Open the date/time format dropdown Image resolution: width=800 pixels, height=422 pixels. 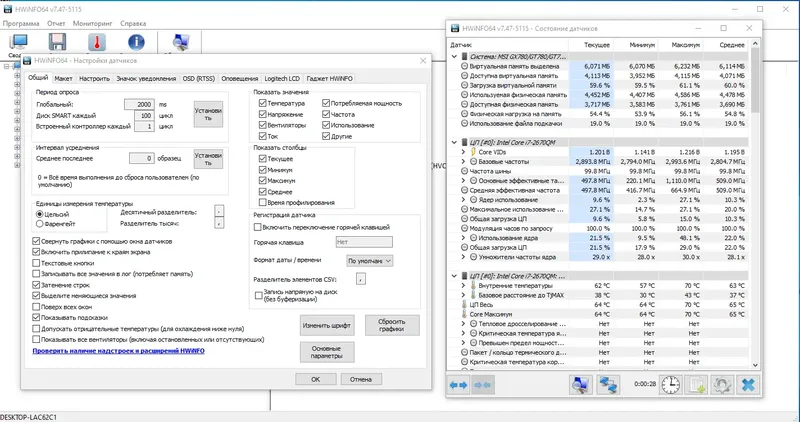click(x=369, y=261)
